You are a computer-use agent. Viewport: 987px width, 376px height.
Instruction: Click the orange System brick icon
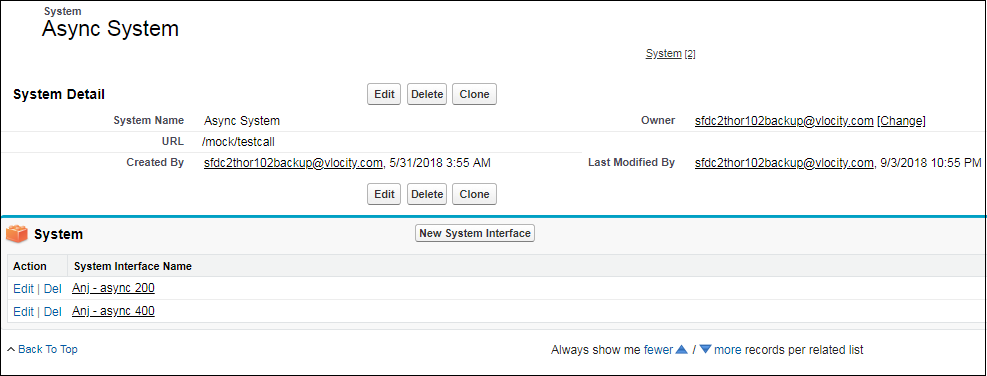(16, 234)
